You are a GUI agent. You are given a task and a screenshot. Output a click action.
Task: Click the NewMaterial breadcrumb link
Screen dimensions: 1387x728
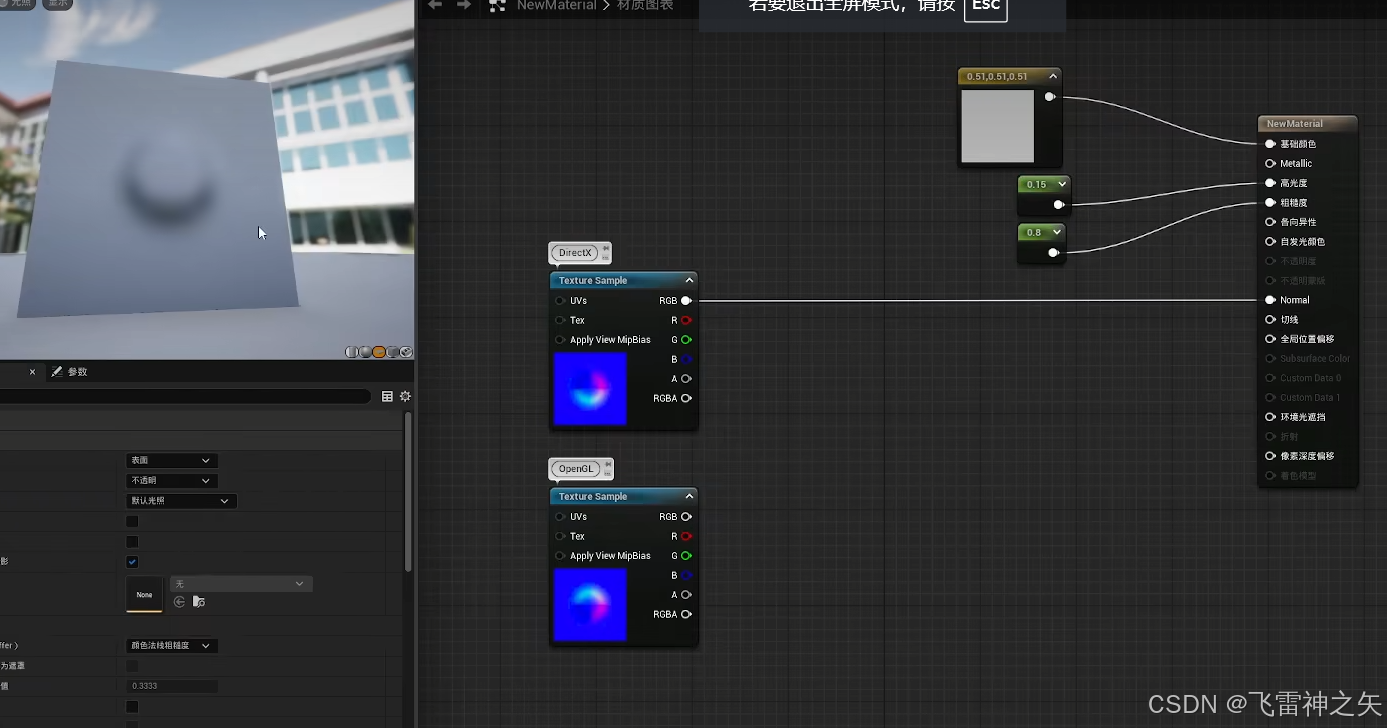[x=556, y=6]
